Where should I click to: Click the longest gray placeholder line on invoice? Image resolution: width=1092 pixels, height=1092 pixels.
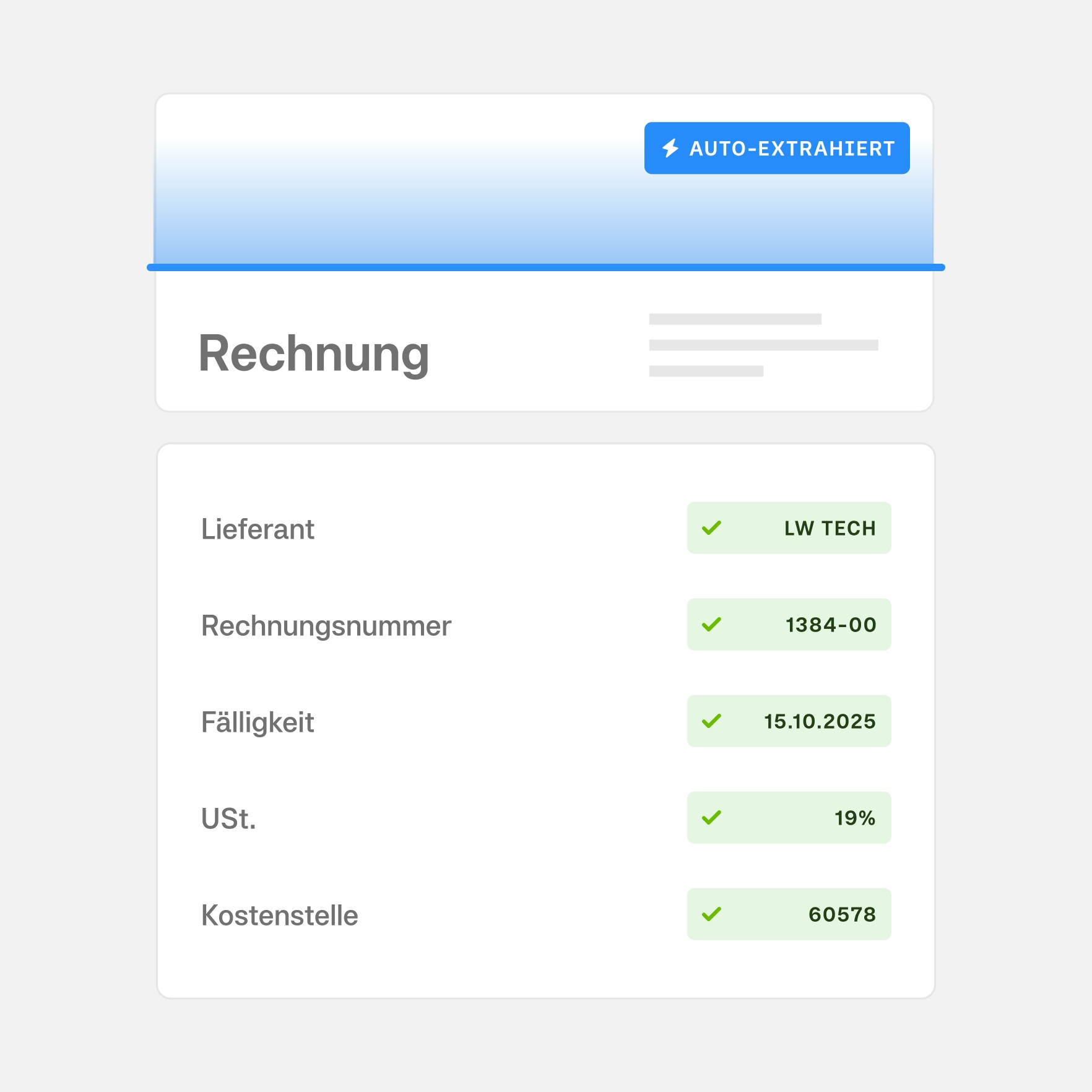pos(763,345)
